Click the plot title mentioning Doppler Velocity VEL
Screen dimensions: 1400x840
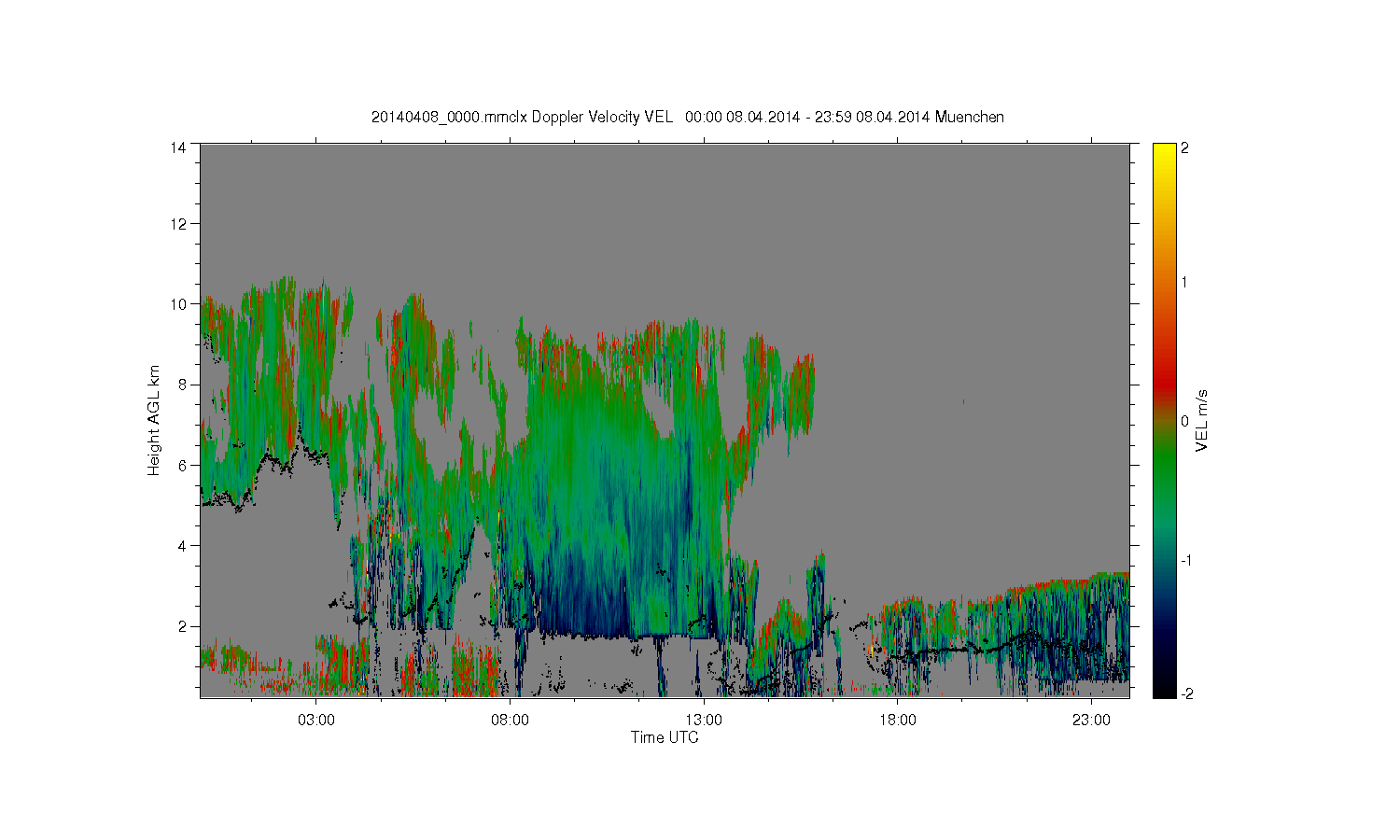tap(688, 117)
